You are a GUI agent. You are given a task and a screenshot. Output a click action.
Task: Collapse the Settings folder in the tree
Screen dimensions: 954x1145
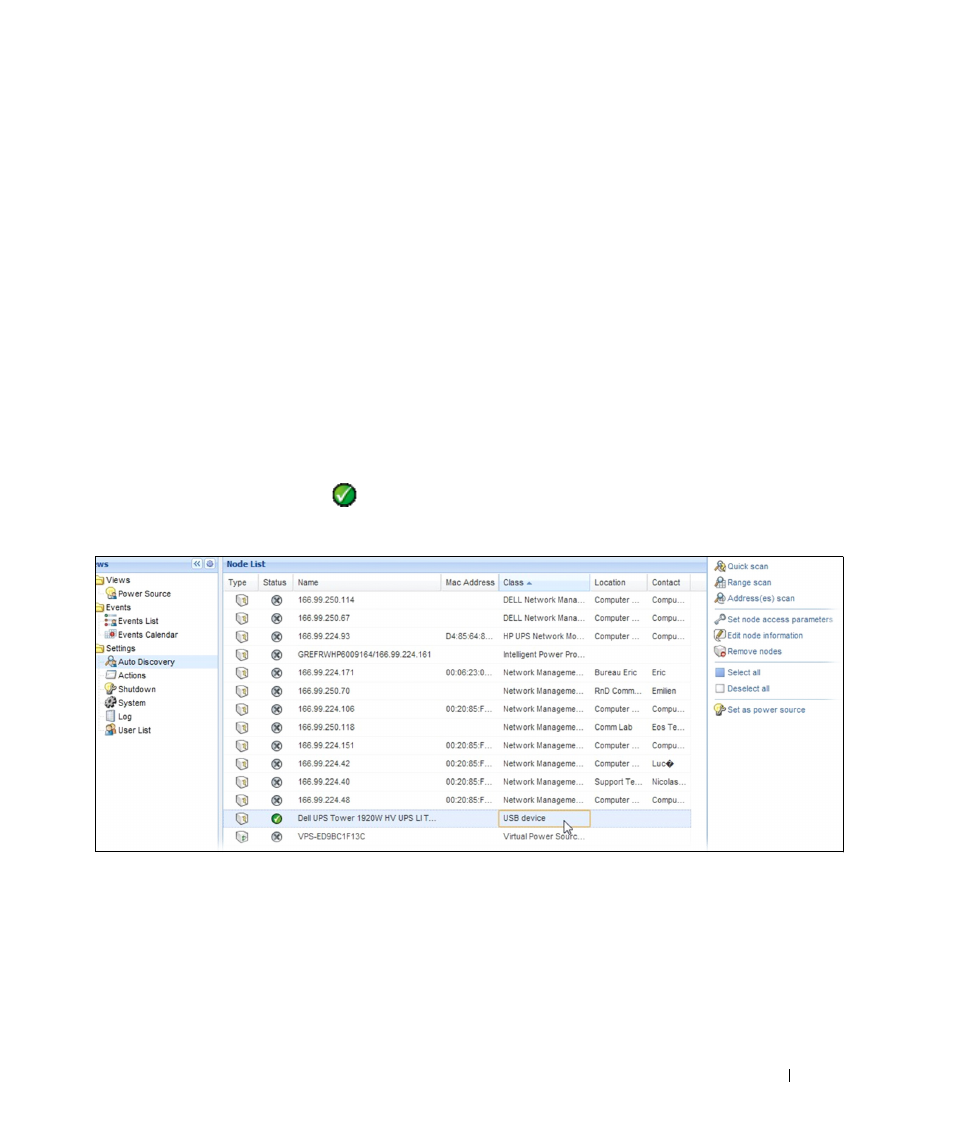click(100, 648)
